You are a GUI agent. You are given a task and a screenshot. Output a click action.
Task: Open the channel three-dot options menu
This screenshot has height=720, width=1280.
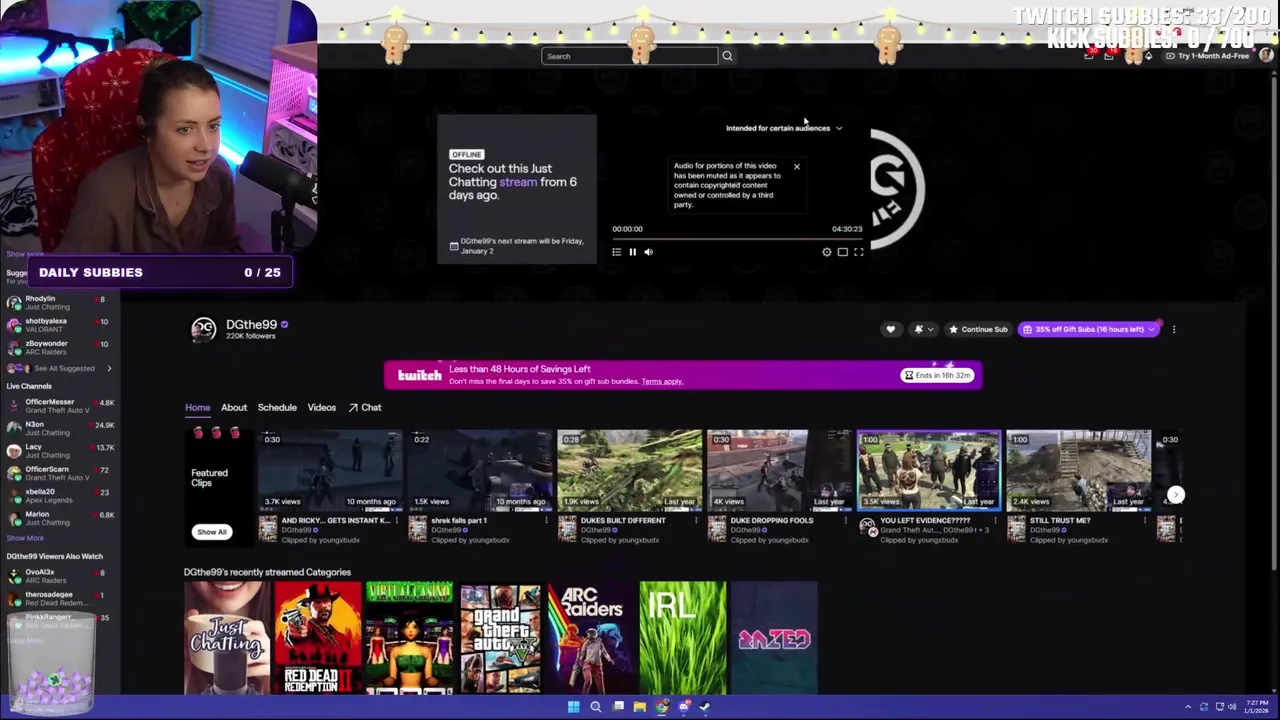click(x=1174, y=329)
